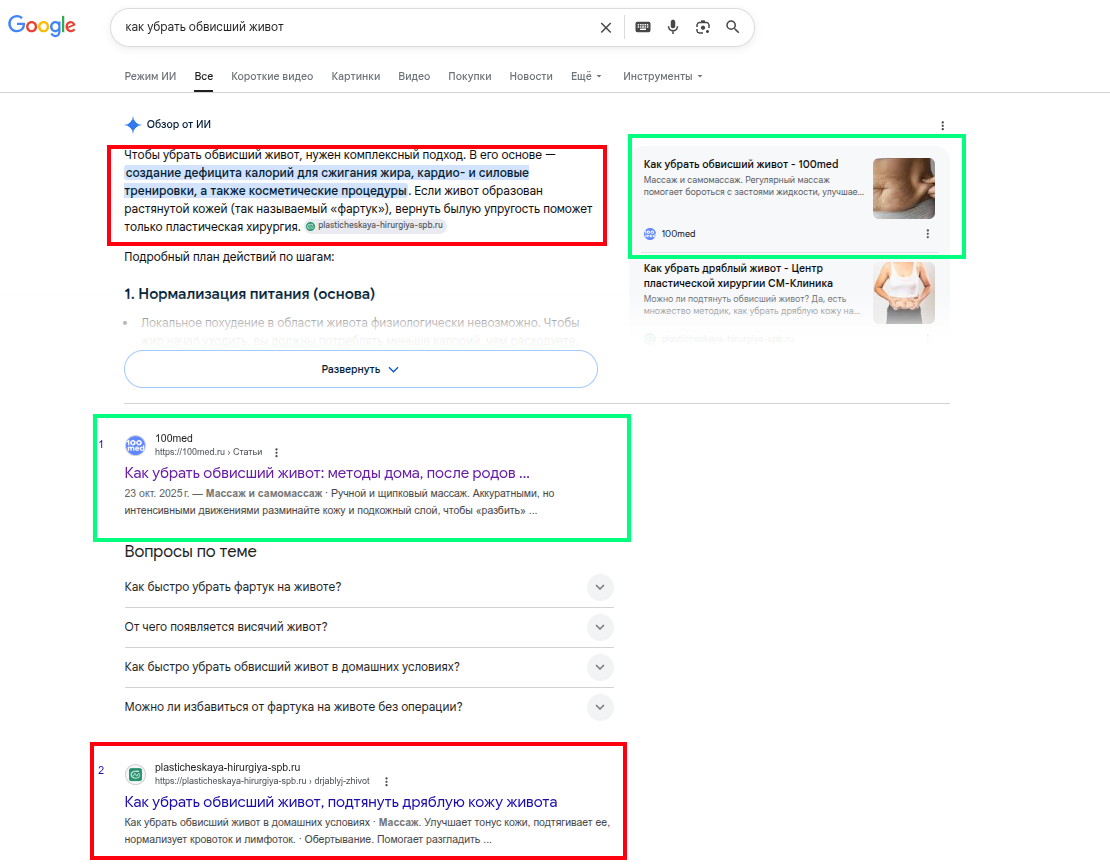Expand question 'Как быстро убрать фартук на животе?'
1110x866 pixels.
tap(369, 587)
